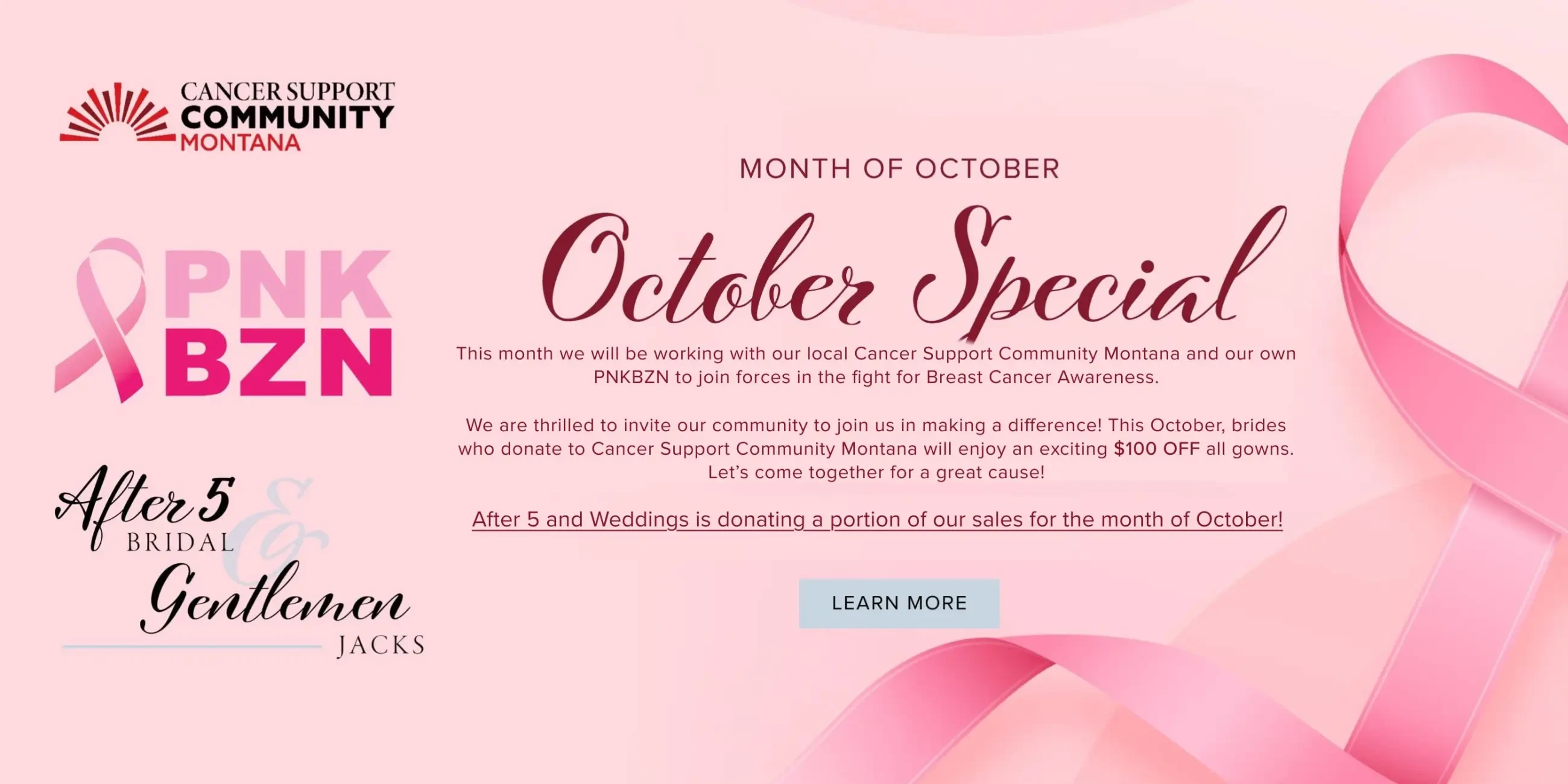1568x784 pixels.
Task: Click the JACKS text in the logo
Action: [381, 646]
